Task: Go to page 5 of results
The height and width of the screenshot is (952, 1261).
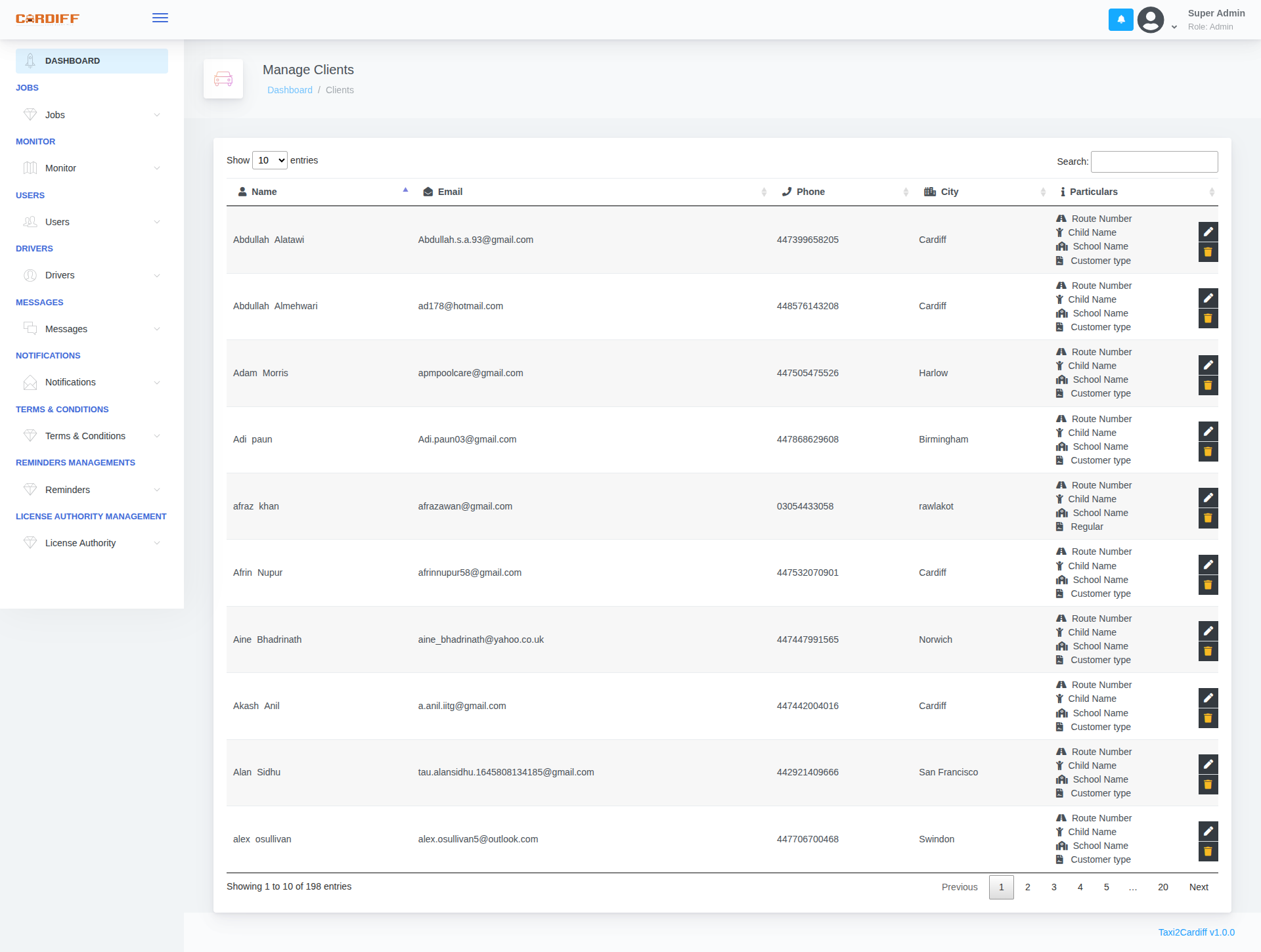Action: pyautogui.click(x=1106, y=886)
